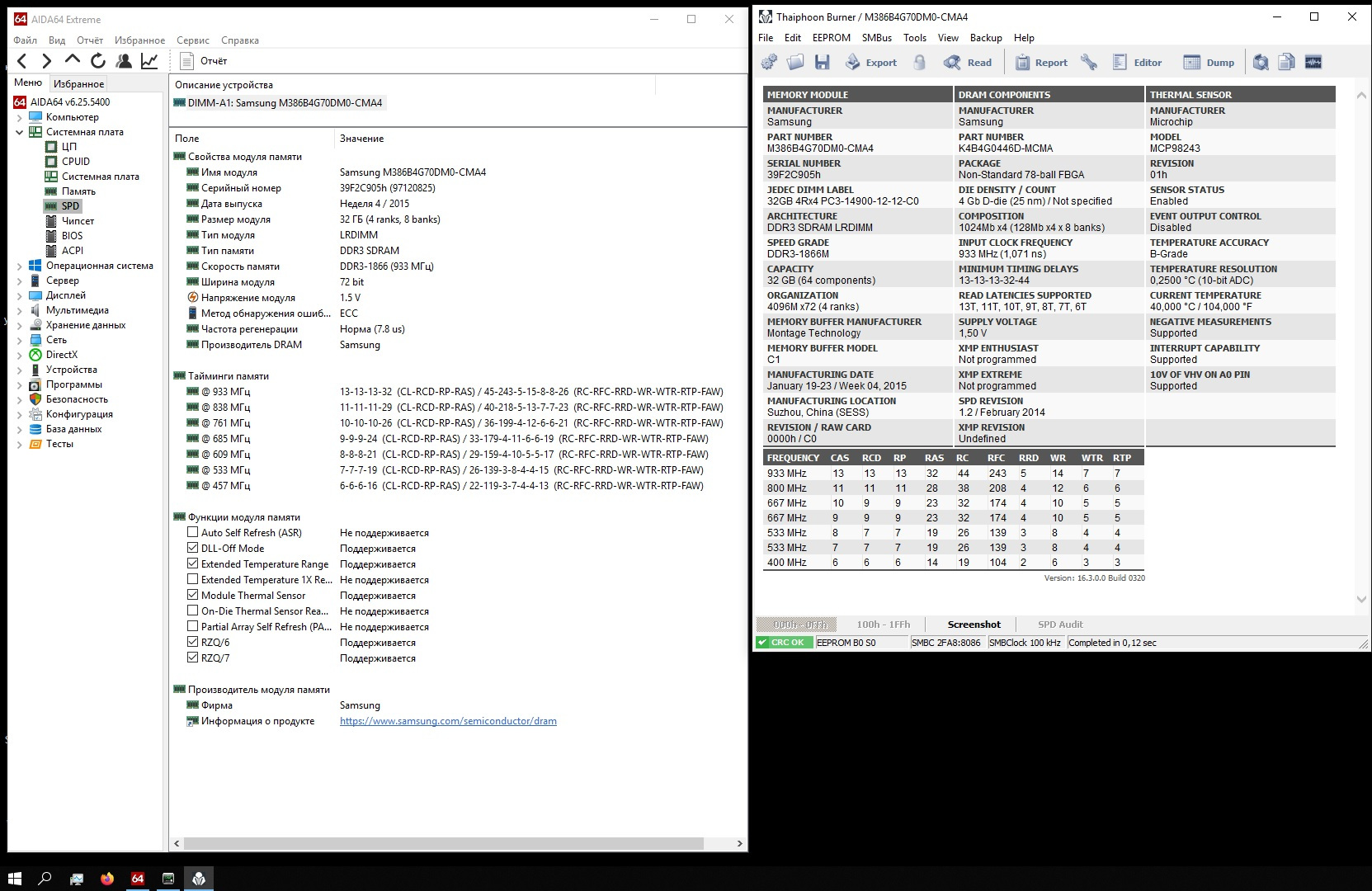Toggle Partial Array Self Refresh checkbox
1372x891 pixels.
pos(193,627)
